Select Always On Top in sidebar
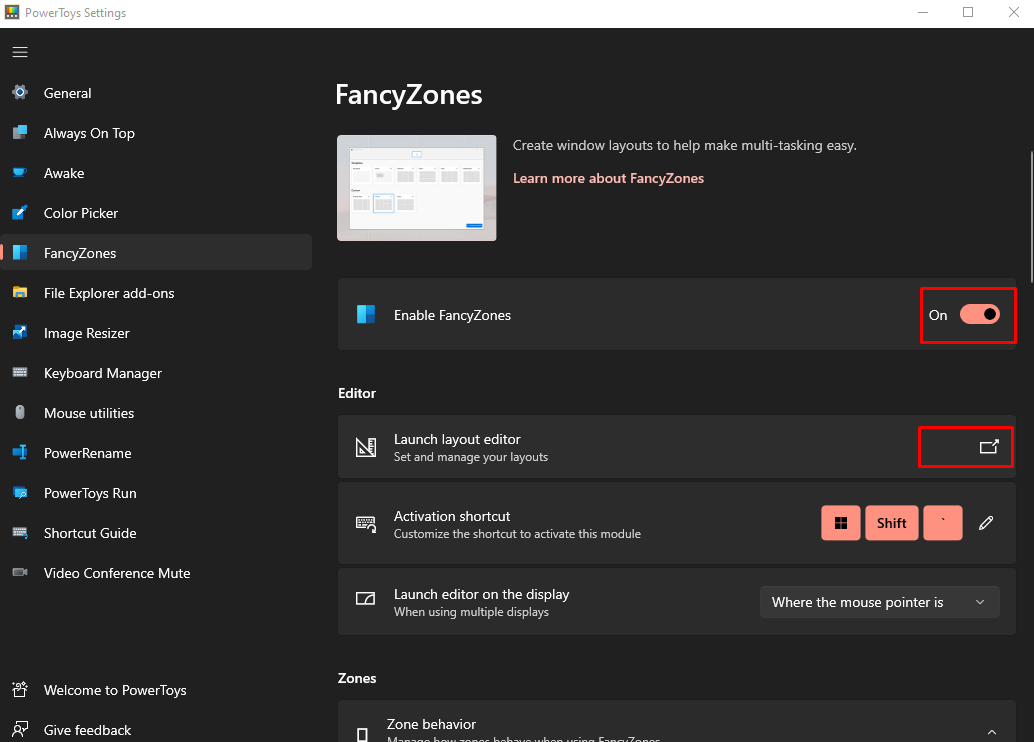Screen dimensions: 1034x742 89,133
